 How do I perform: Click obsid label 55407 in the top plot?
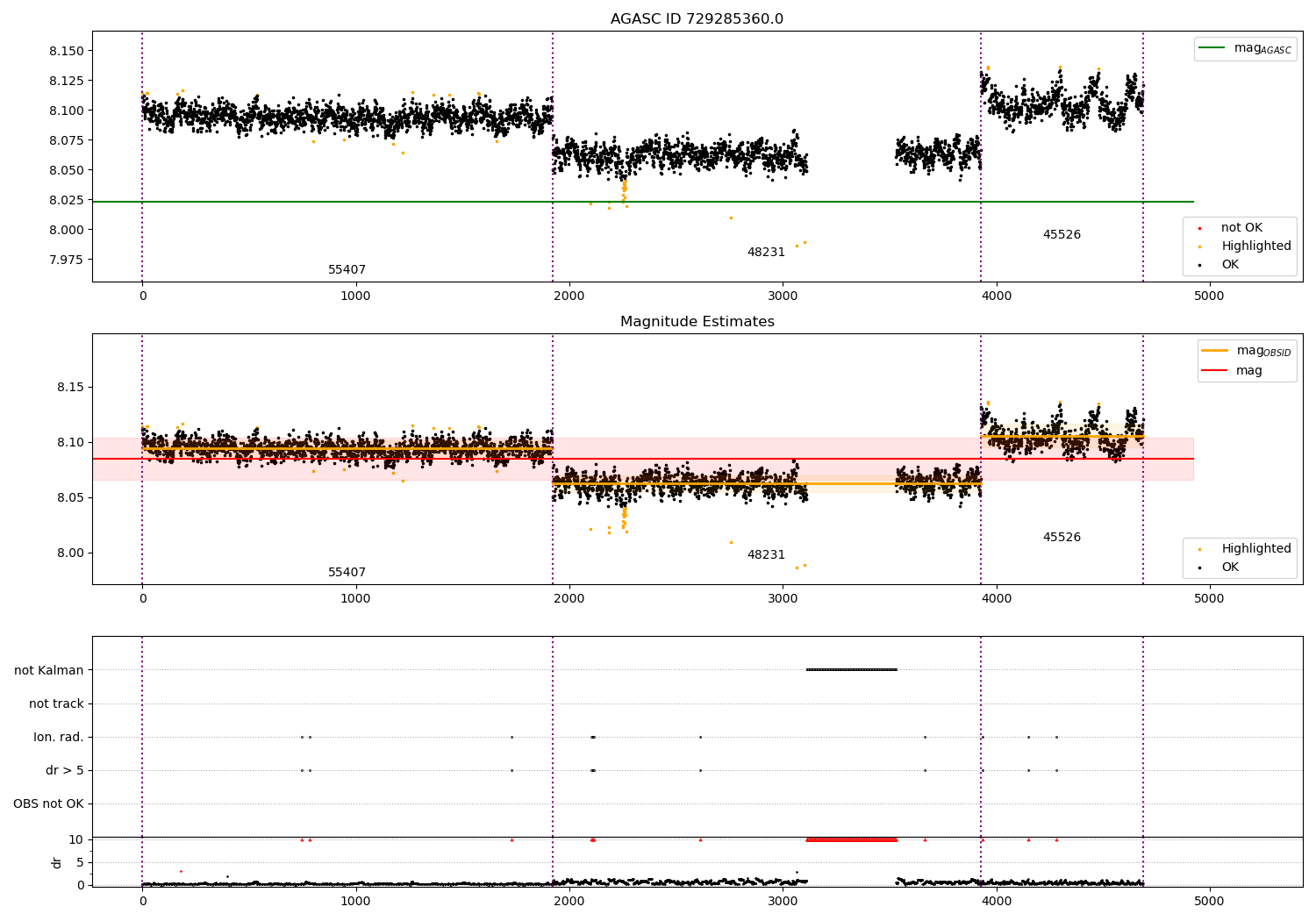pos(347,270)
